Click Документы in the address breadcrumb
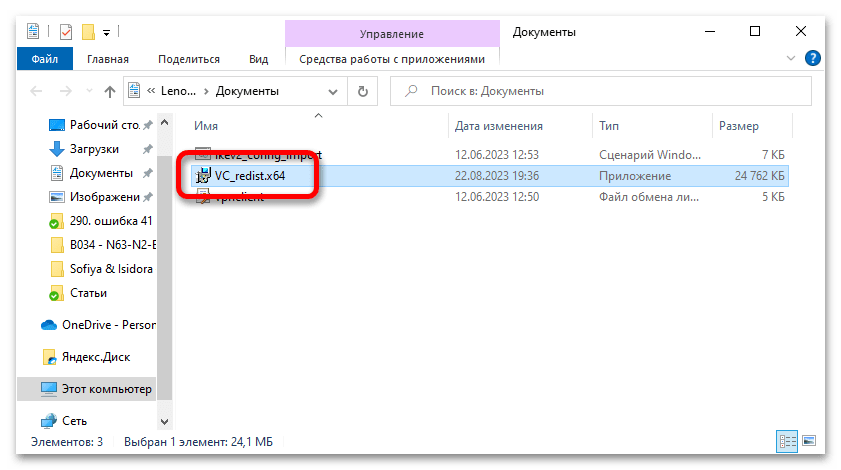841x470 pixels. click(x=247, y=91)
